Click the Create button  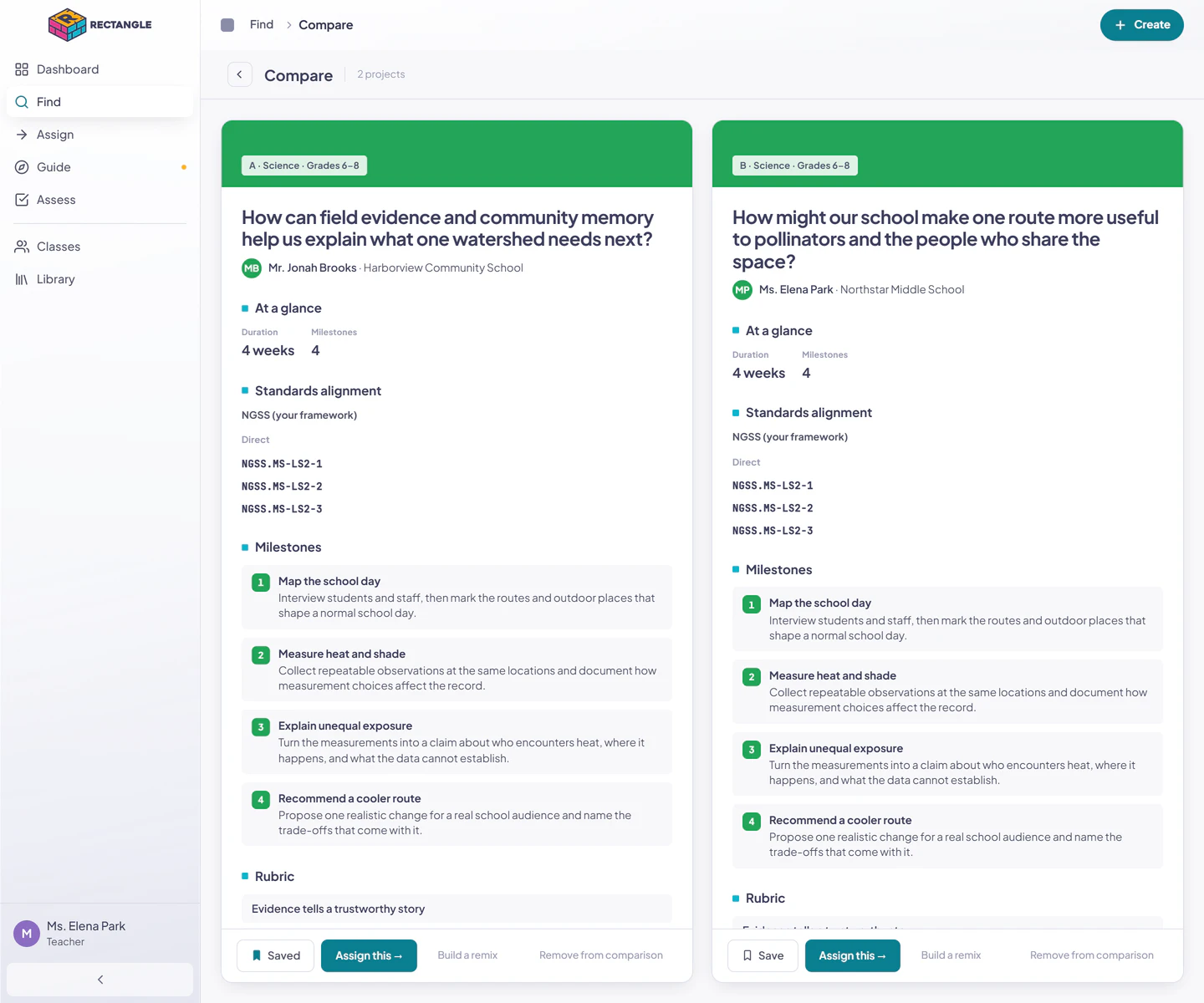click(1141, 25)
